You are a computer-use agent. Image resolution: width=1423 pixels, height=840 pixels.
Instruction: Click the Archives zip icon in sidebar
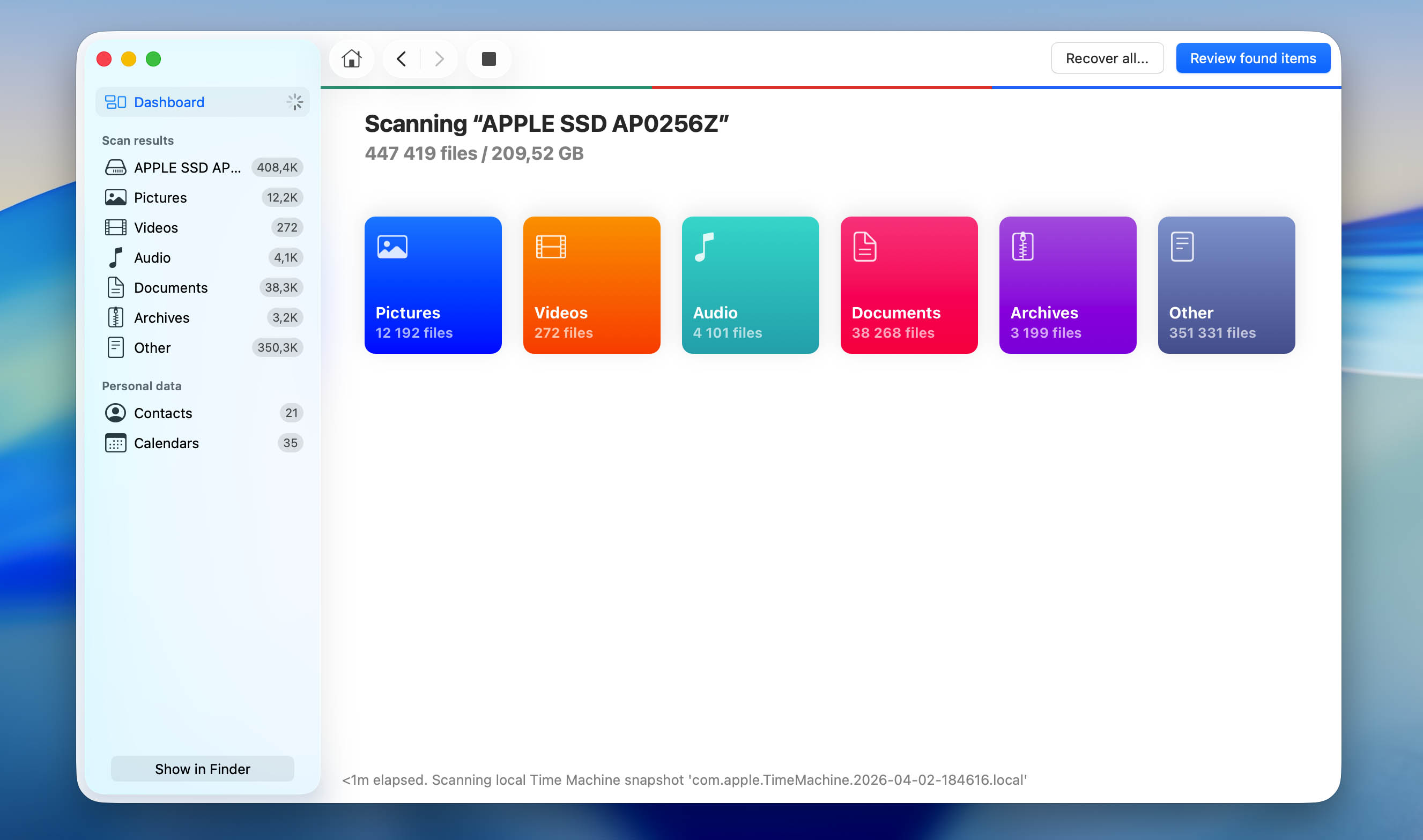[115, 317]
